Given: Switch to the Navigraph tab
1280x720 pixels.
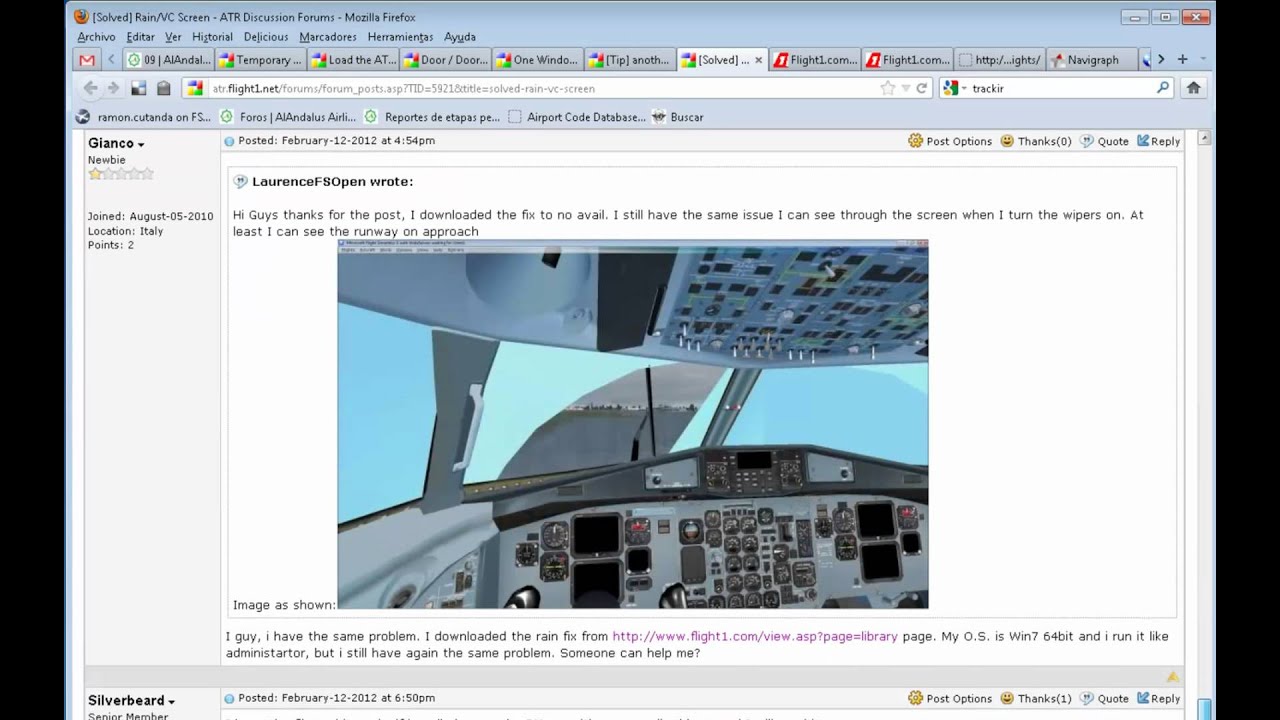Looking at the screenshot, I should [x=1092, y=60].
